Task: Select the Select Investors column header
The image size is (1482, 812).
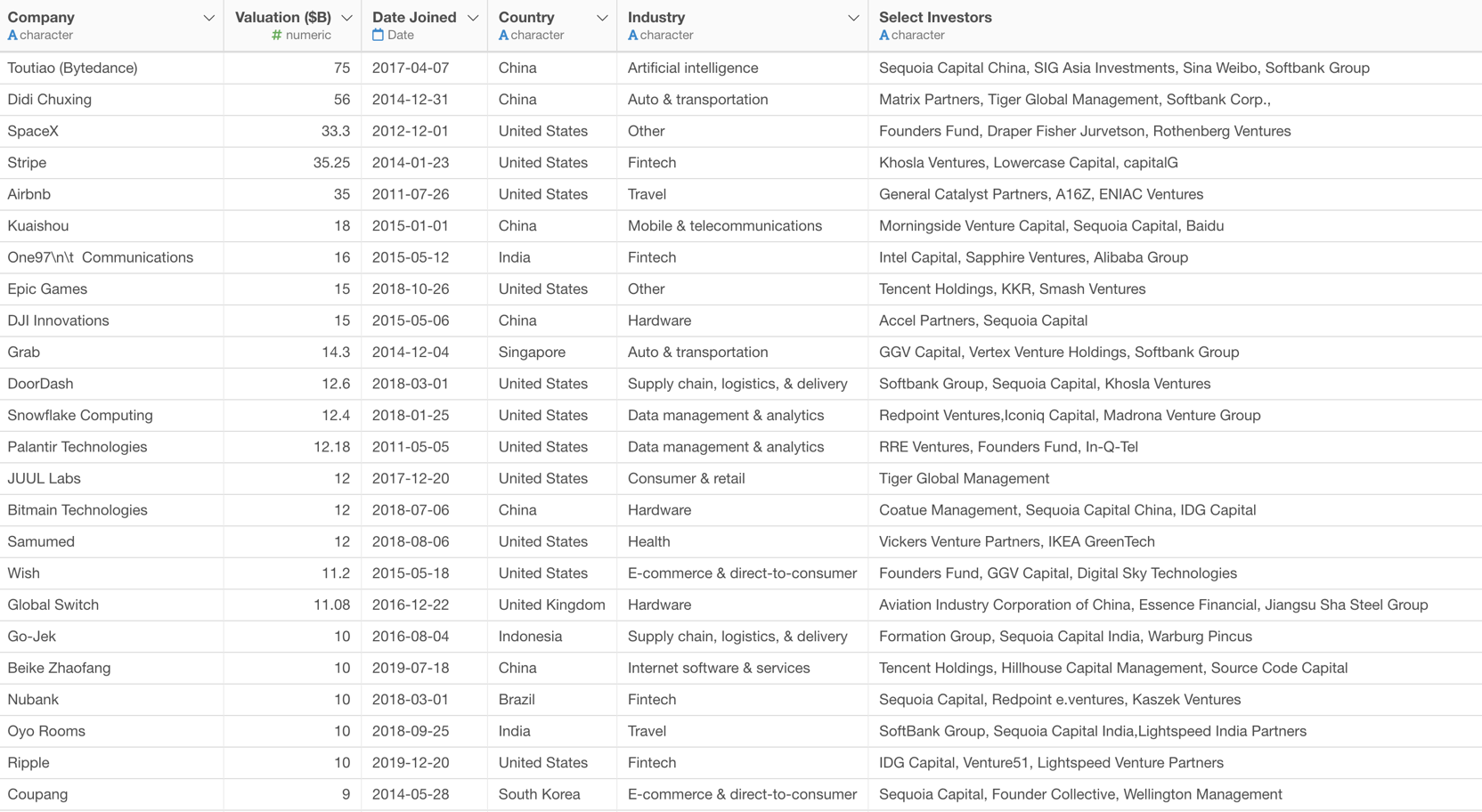Action: click(x=1175, y=25)
